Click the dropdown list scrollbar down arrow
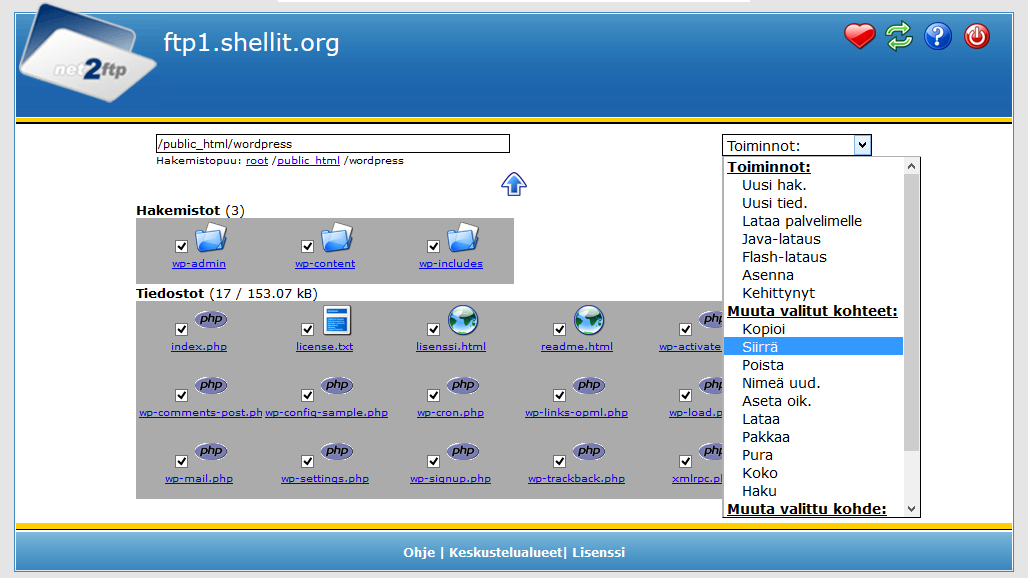Image resolution: width=1028 pixels, height=578 pixels. [911, 509]
